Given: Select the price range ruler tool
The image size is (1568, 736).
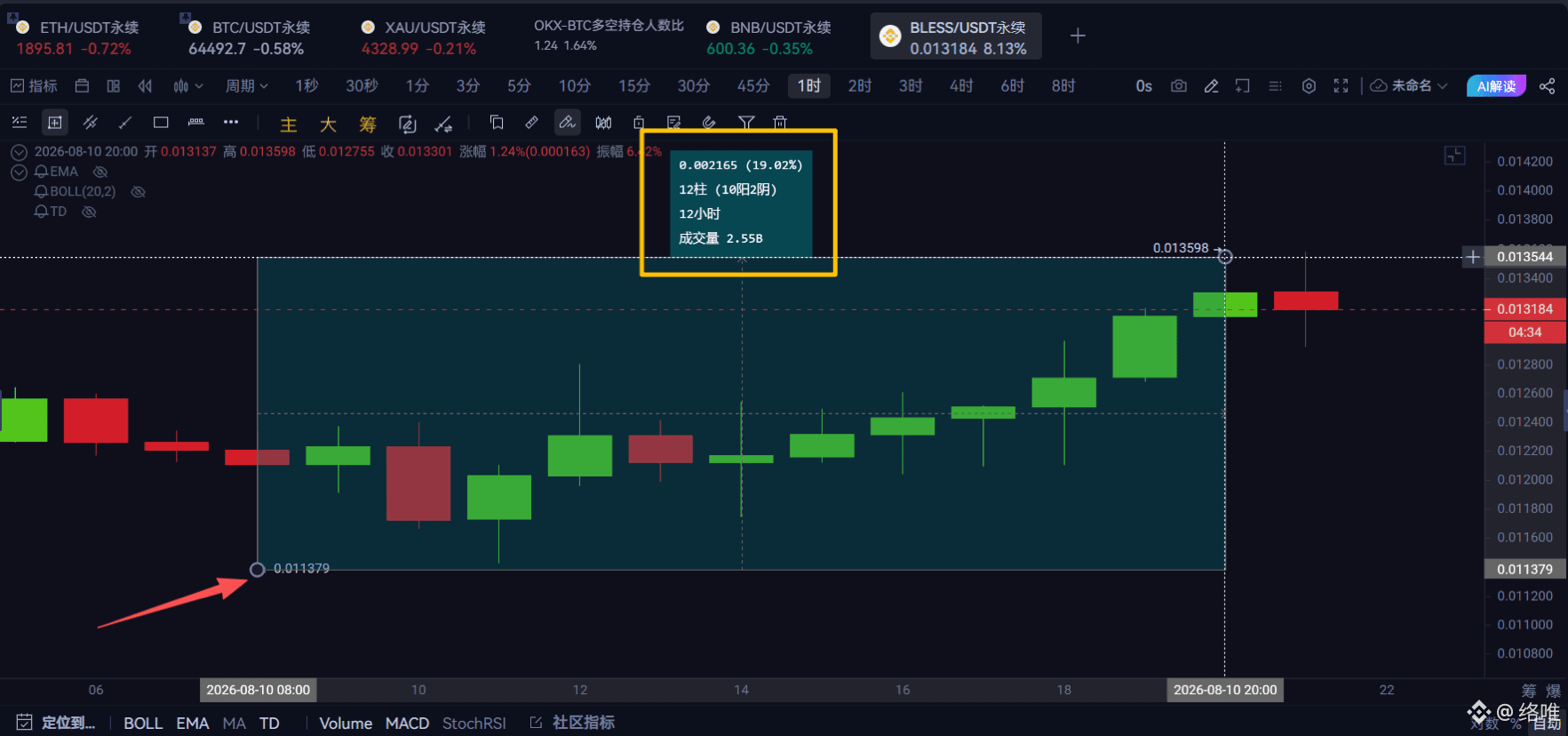Looking at the screenshot, I should tap(196, 122).
